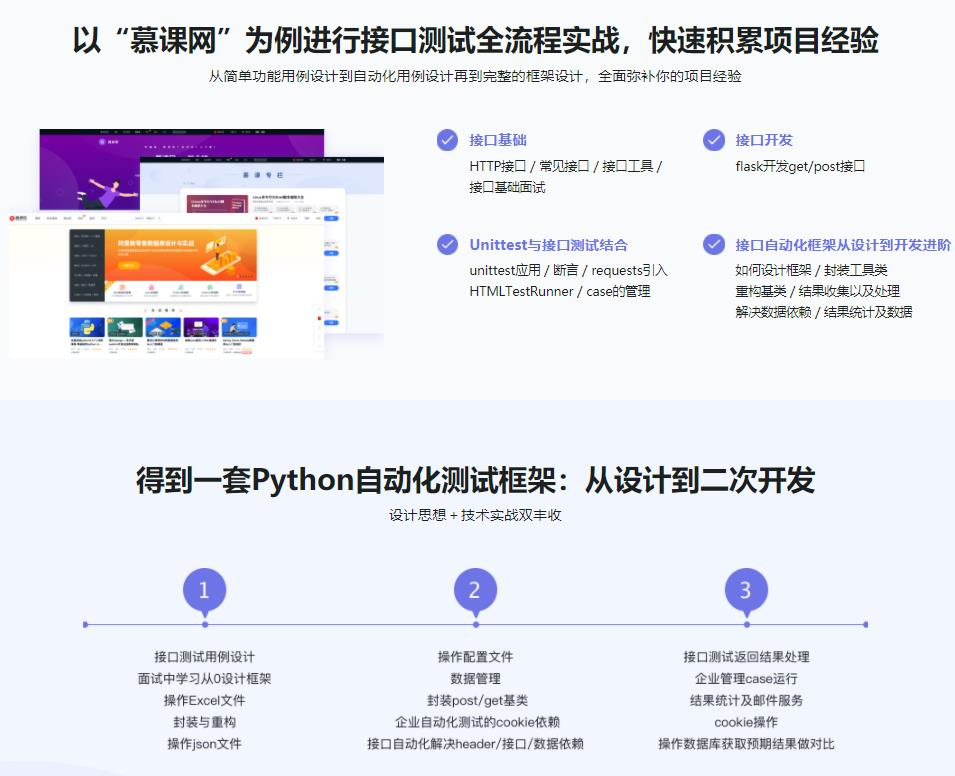Click the checkmark icon beside 接口基础

pos(447,140)
